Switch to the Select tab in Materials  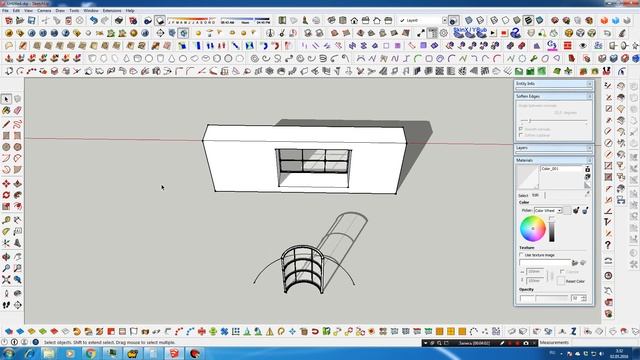point(523,196)
